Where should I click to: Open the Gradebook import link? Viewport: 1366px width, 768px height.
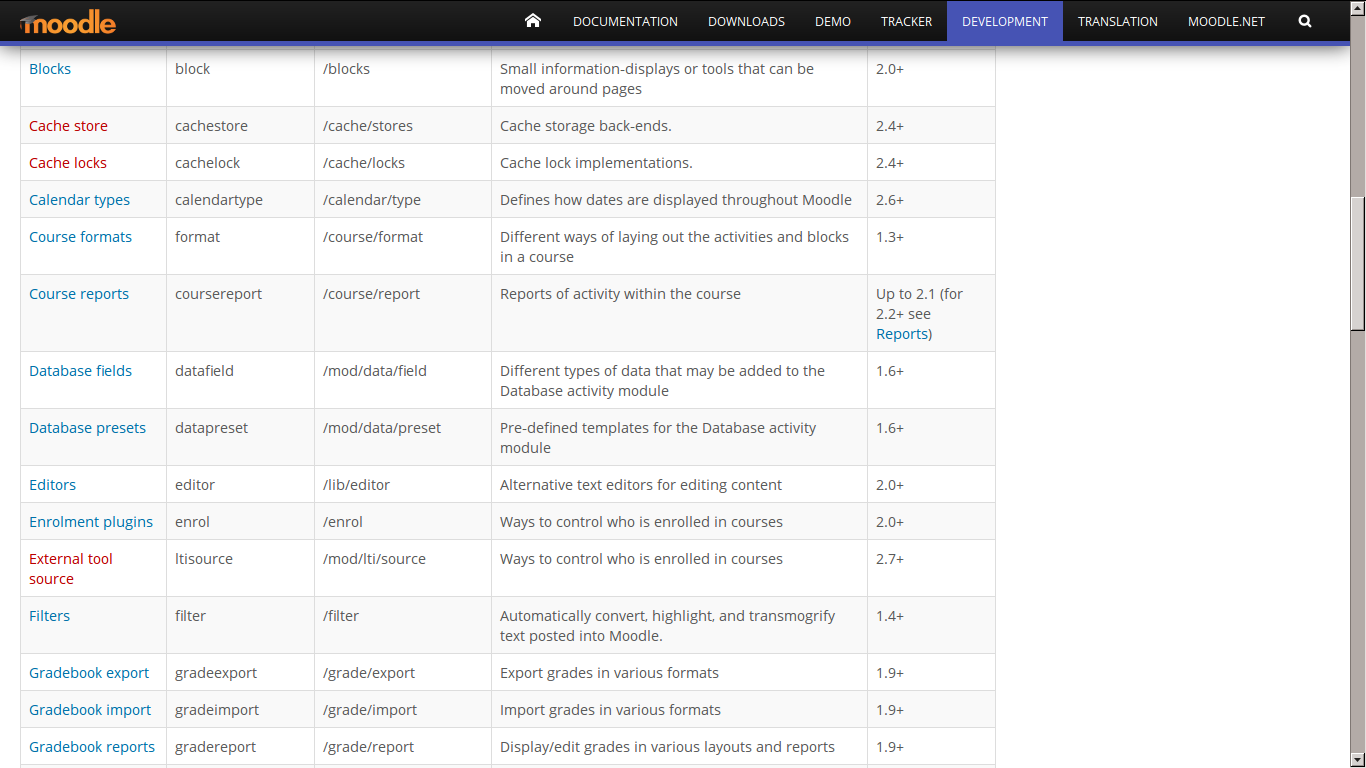(x=90, y=710)
